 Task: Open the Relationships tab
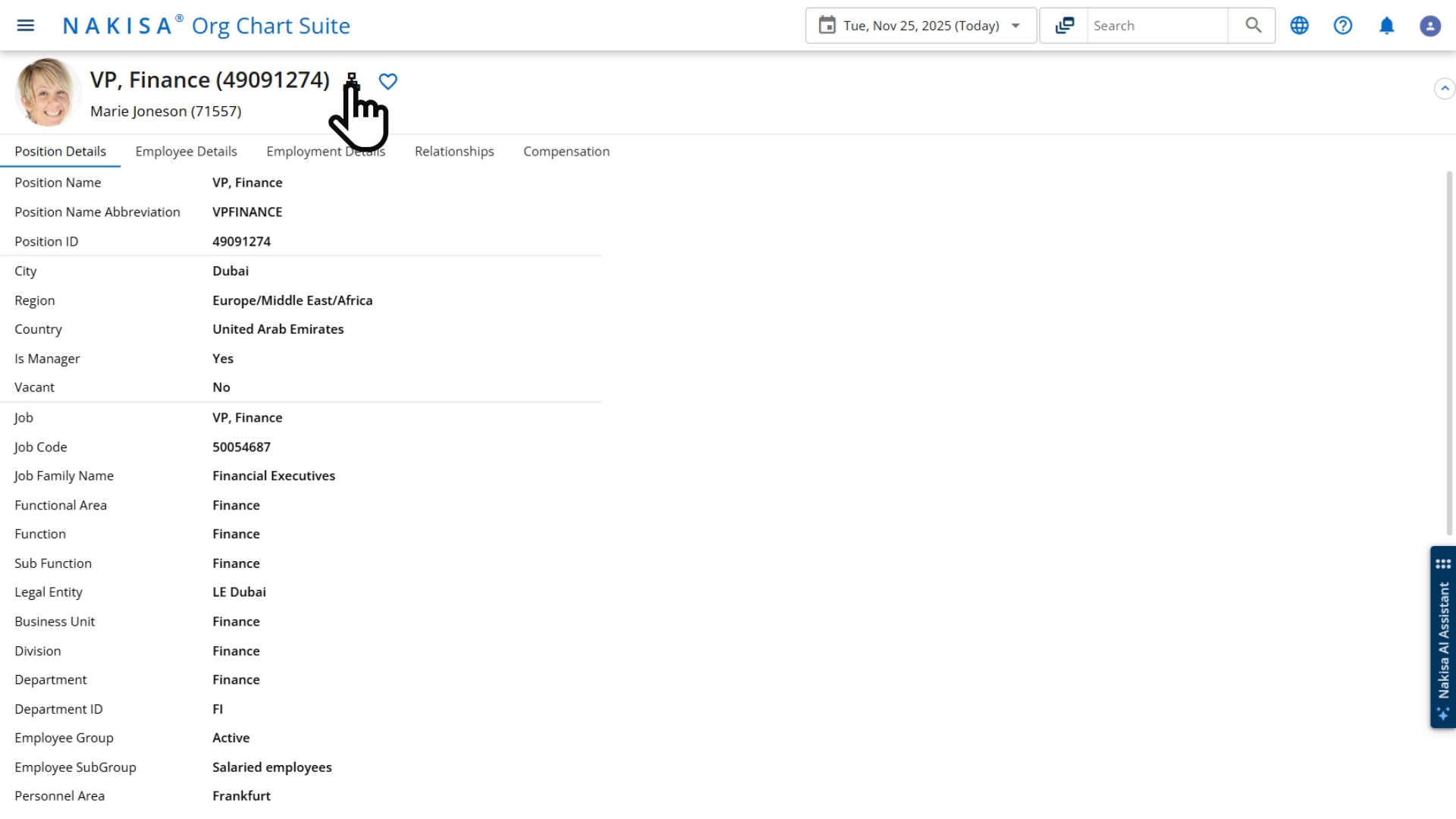(453, 151)
